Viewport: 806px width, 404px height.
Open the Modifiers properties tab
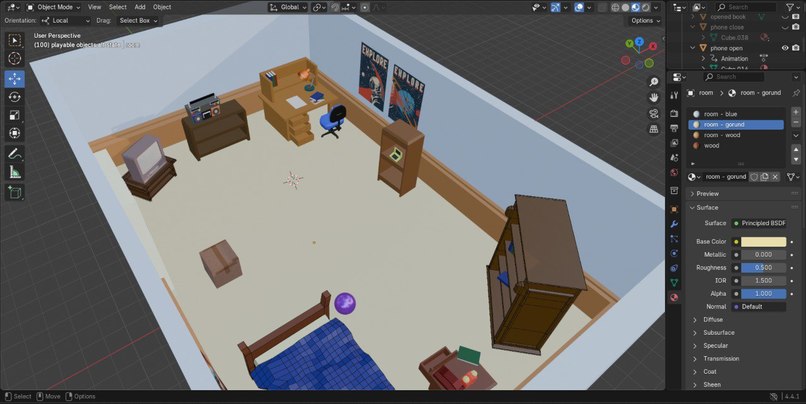click(x=674, y=225)
